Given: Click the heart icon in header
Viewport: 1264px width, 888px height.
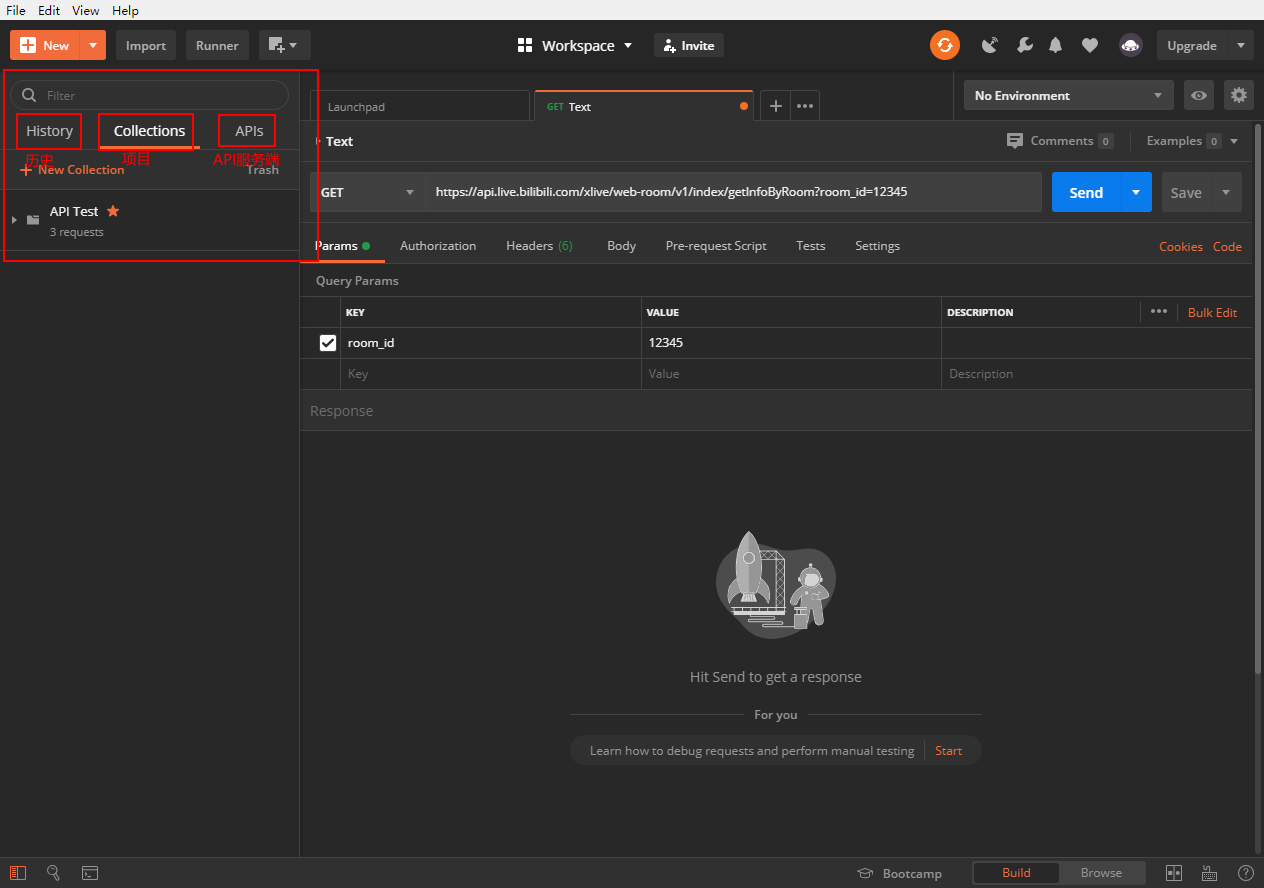Looking at the screenshot, I should [x=1090, y=45].
